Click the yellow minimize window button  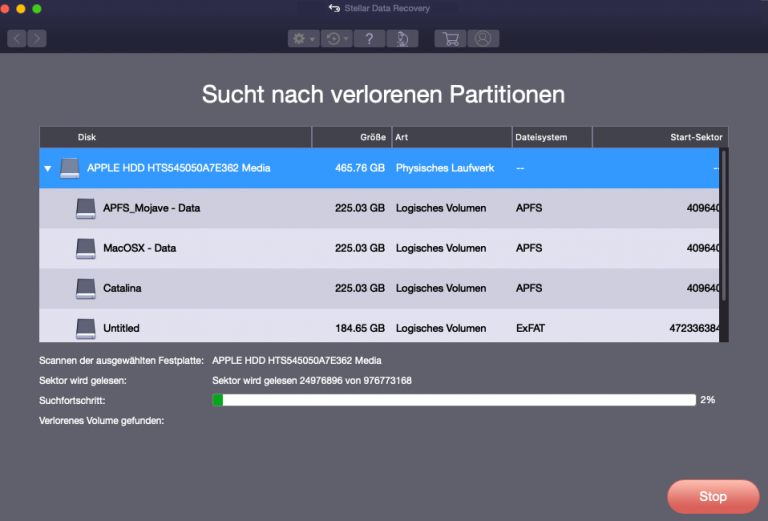click(x=21, y=9)
